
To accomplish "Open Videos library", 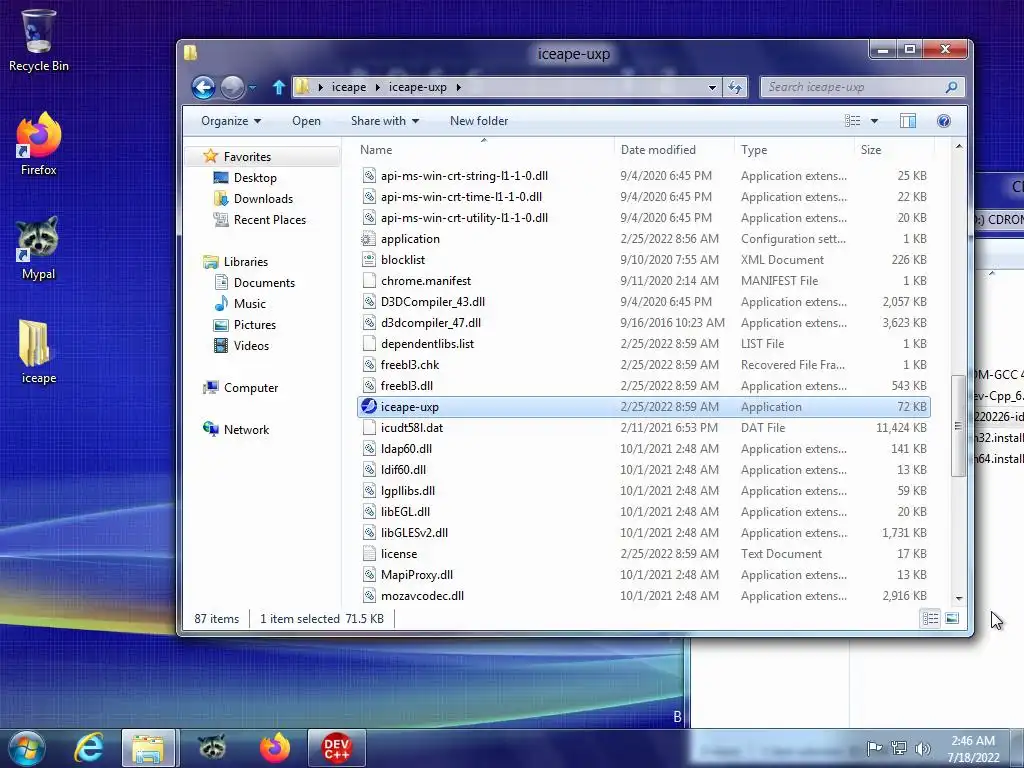I will (x=251, y=345).
